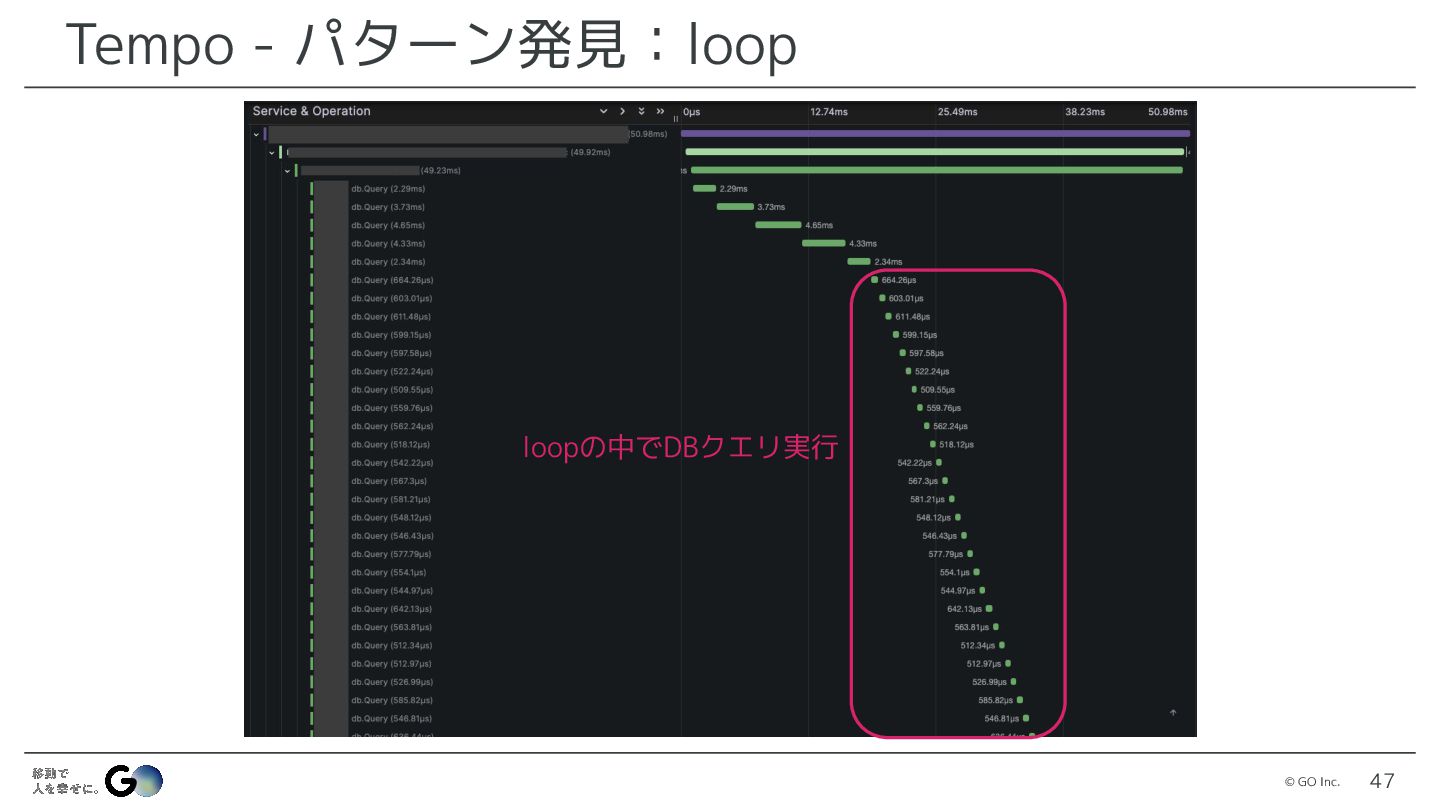Click the collapse one level chevron-right icon
The height and width of the screenshot is (810, 1440).
coord(622,111)
